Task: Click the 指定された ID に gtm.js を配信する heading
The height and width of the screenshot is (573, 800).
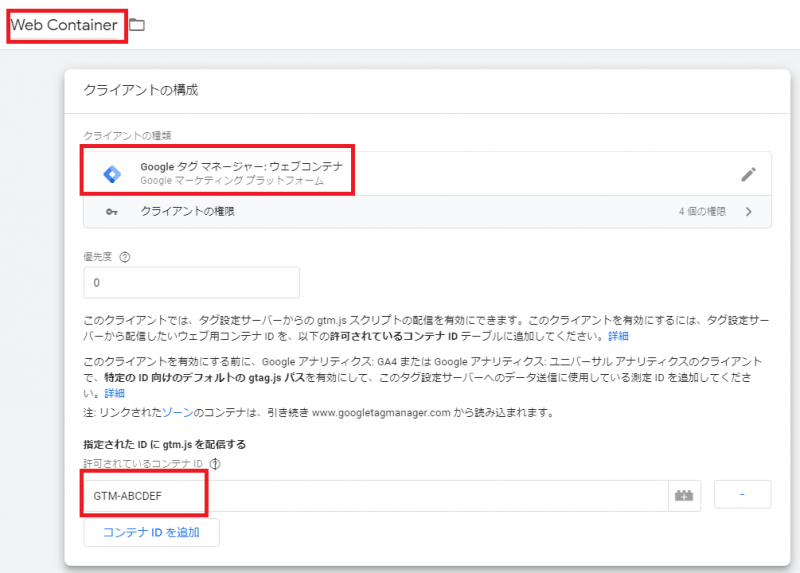Action: click(164, 444)
